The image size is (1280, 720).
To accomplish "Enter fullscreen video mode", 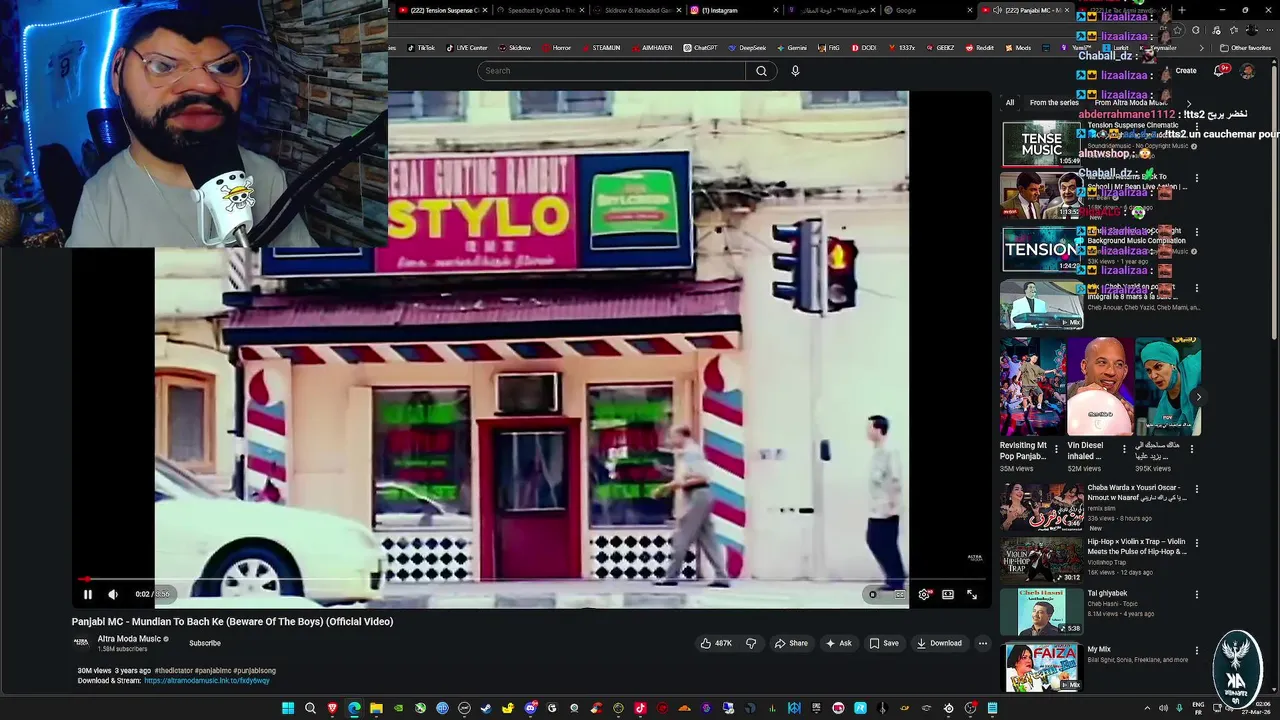I will 972,594.
